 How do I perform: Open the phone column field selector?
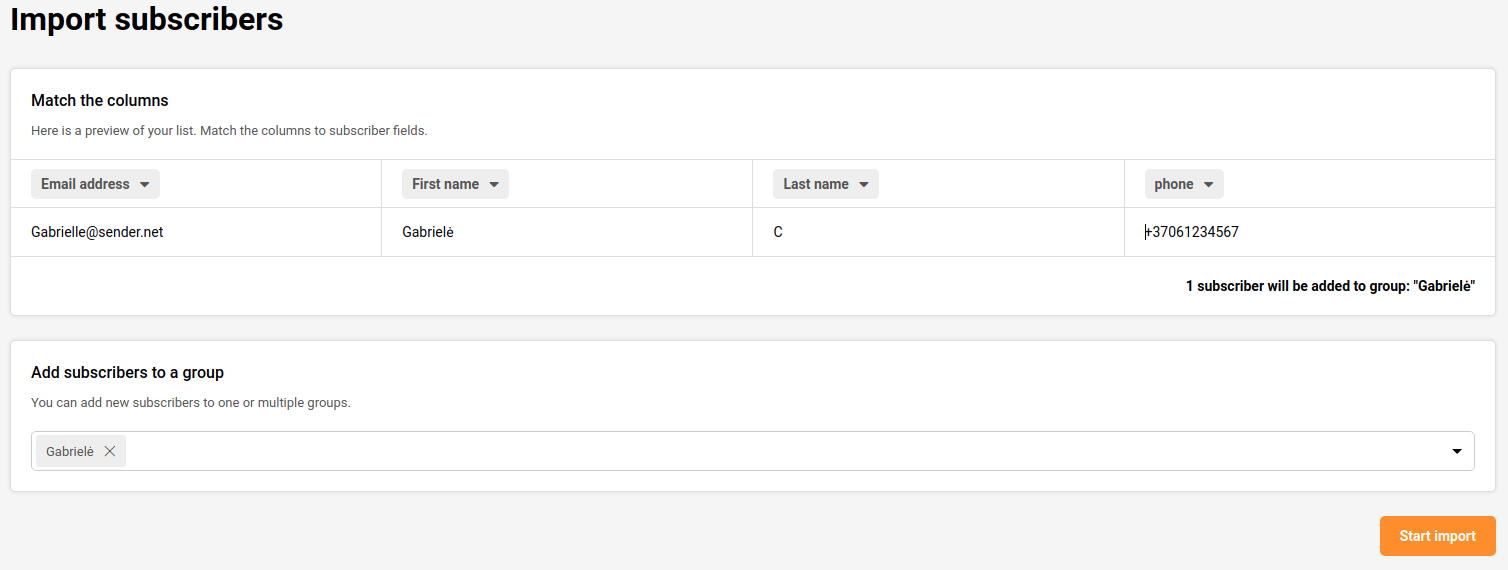coord(1174,184)
